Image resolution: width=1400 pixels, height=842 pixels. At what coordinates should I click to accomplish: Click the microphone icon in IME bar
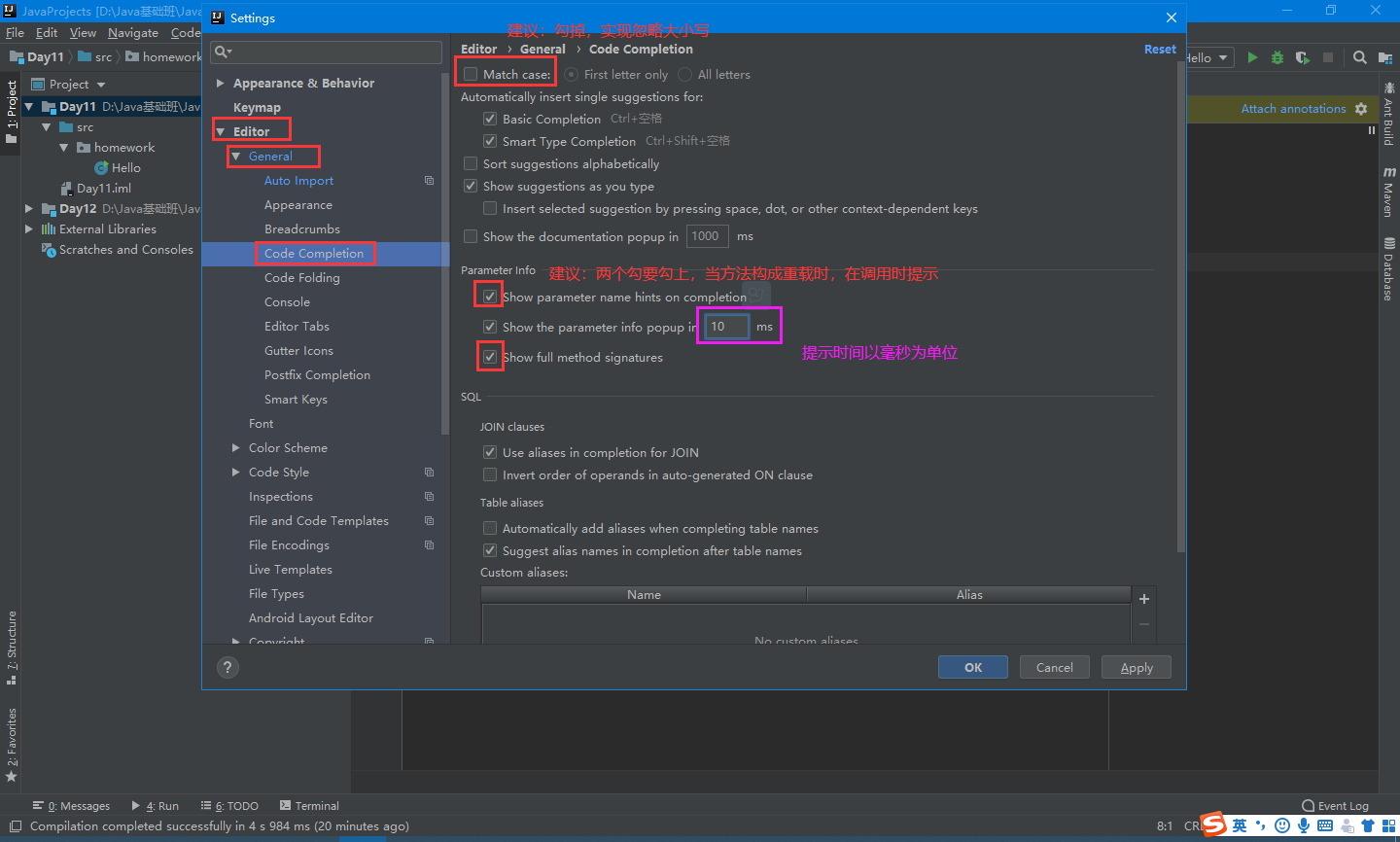[1304, 825]
